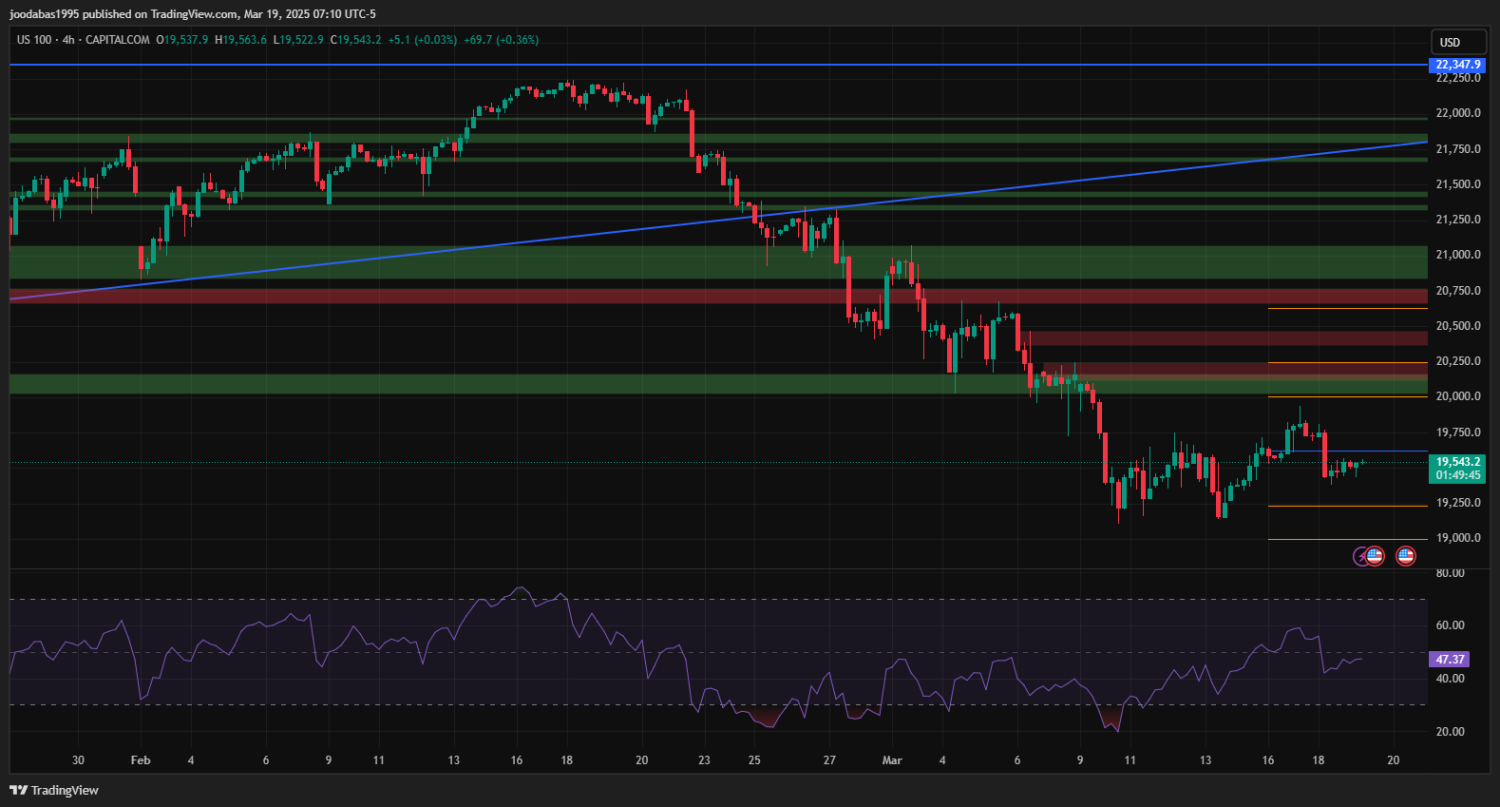The image size is (1500, 807).
Task: Click the joodabas1995 publisher name
Action: point(48,14)
